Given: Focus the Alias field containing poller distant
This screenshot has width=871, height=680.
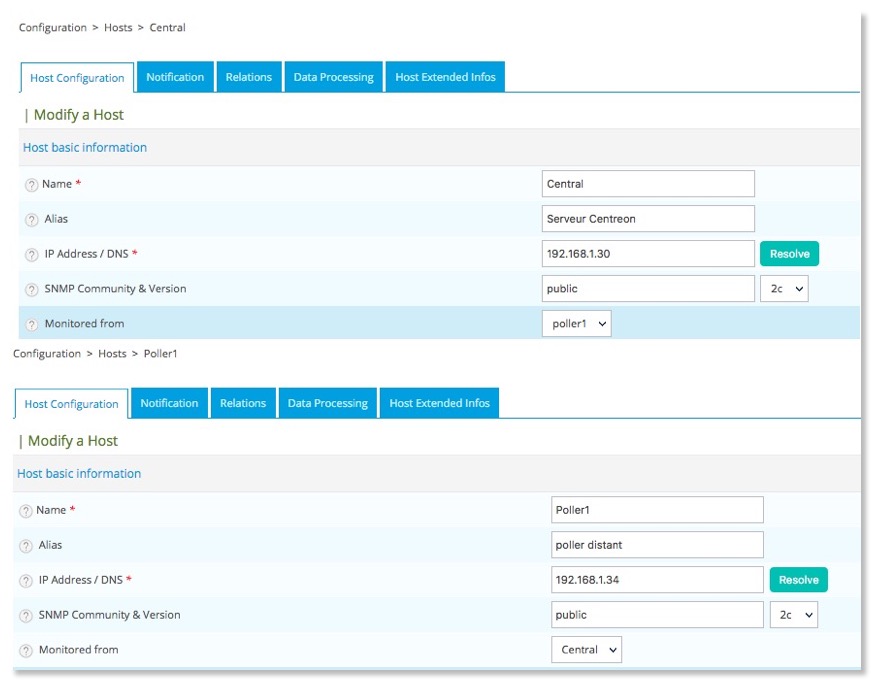Looking at the screenshot, I should 657,545.
